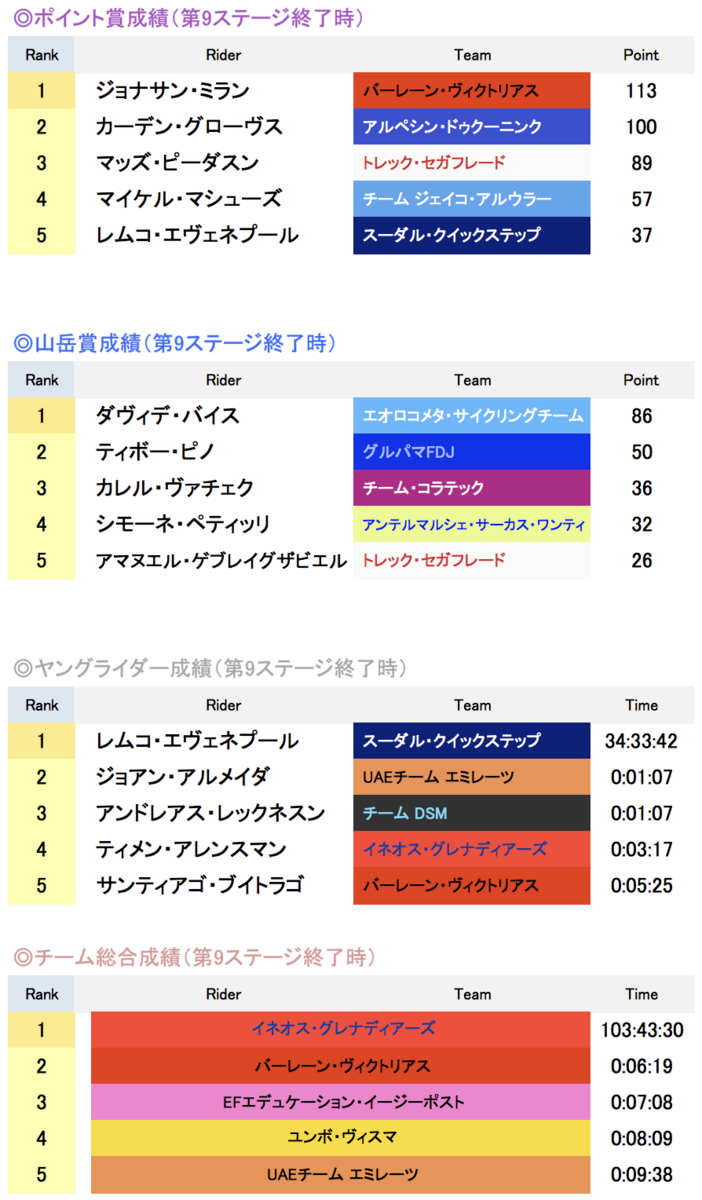Click team cell チーム DSM
The height and width of the screenshot is (1200, 702).
[472, 813]
